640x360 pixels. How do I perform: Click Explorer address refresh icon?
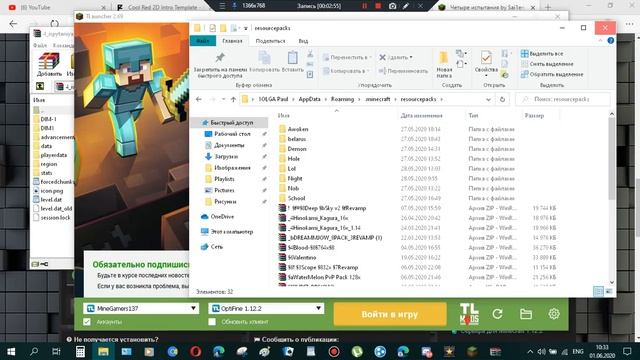click(502, 99)
